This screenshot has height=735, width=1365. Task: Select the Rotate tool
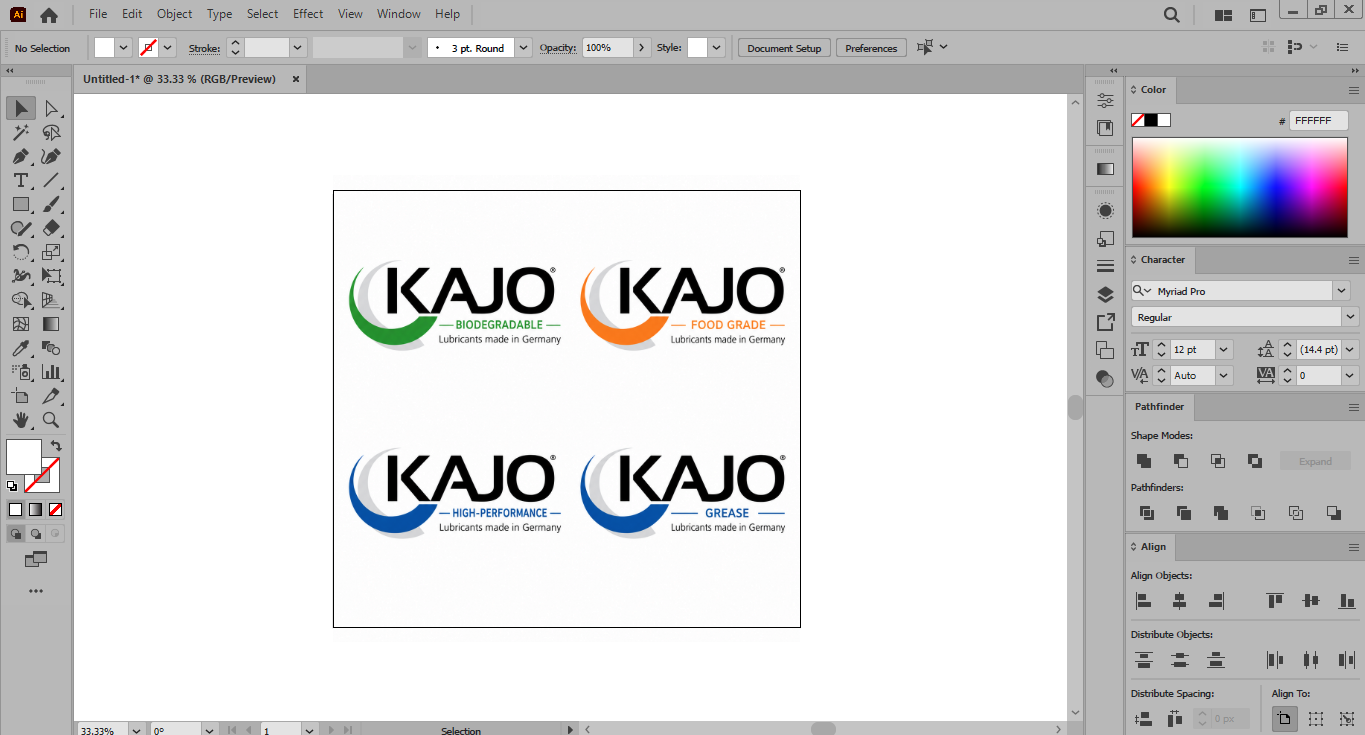click(21, 252)
